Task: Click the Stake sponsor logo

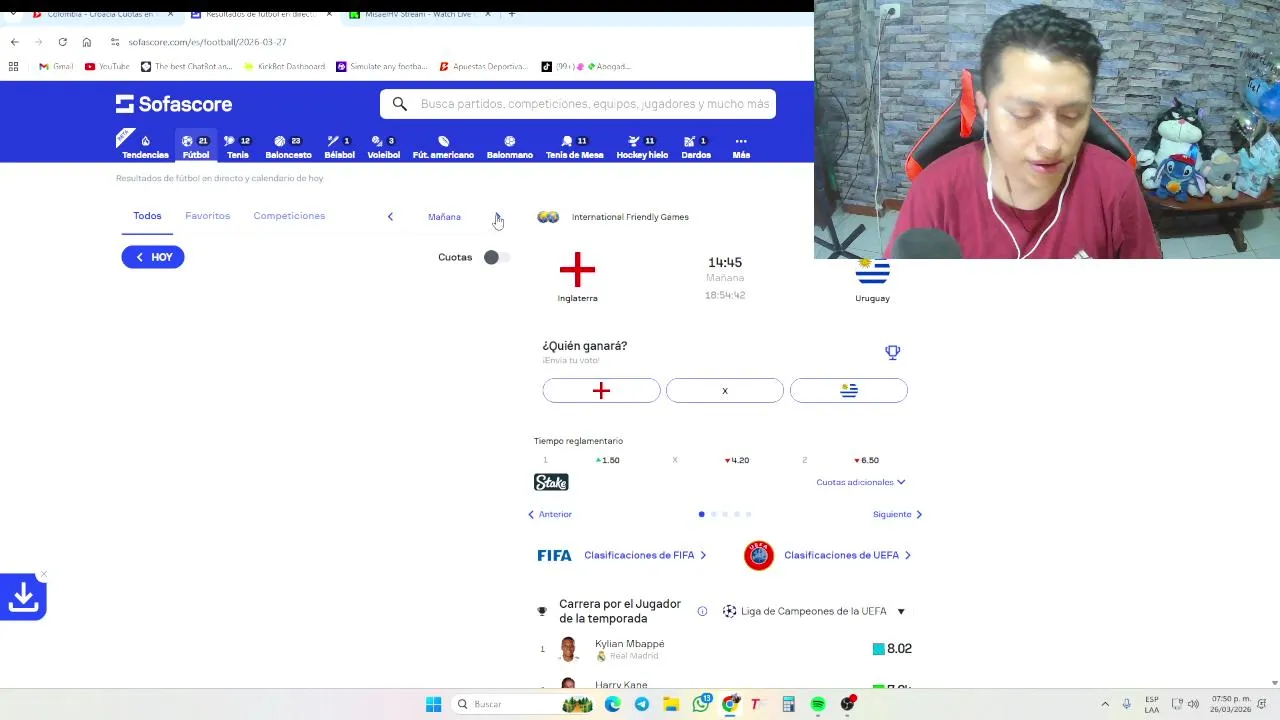Action: click(x=551, y=482)
